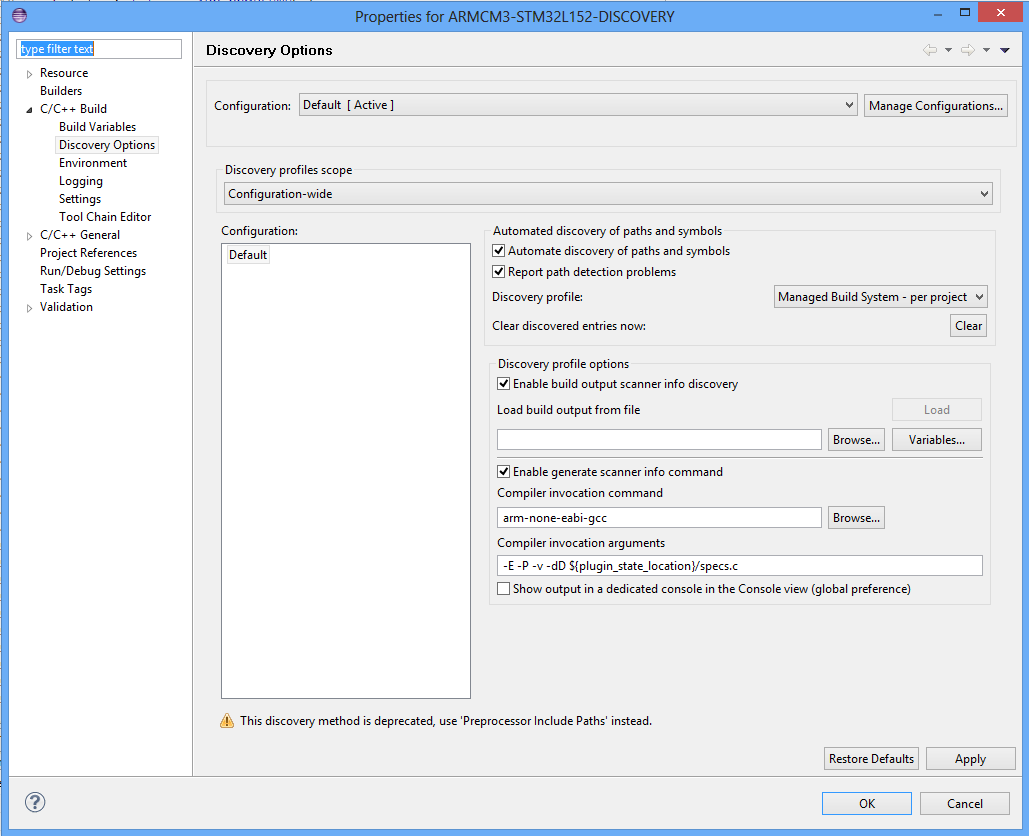Screen dimensions: 1029x836
Task: Open the view menu triangle icon
Action: pos(1005,51)
